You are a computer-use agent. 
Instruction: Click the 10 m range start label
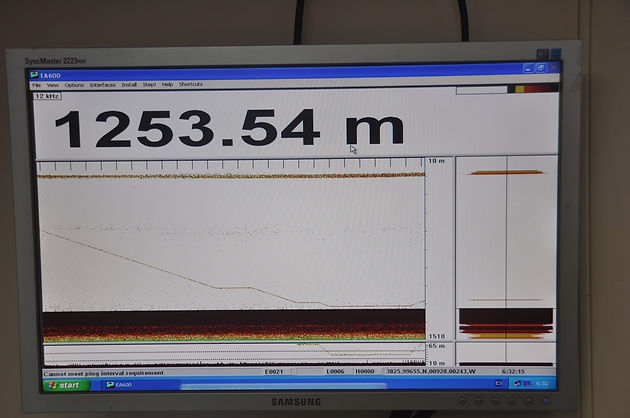point(436,161)
